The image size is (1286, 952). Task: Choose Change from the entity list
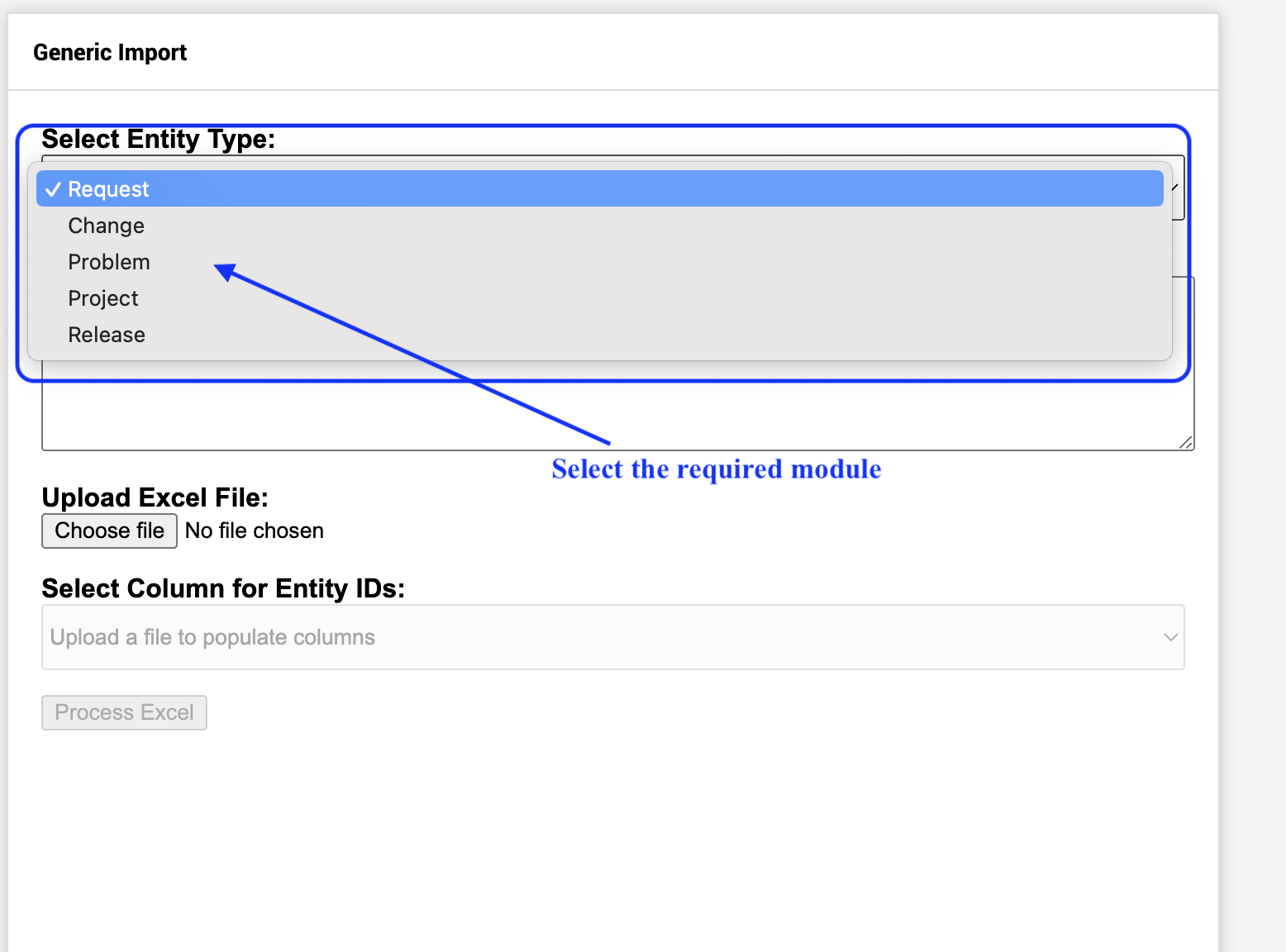tap(106, 226)
